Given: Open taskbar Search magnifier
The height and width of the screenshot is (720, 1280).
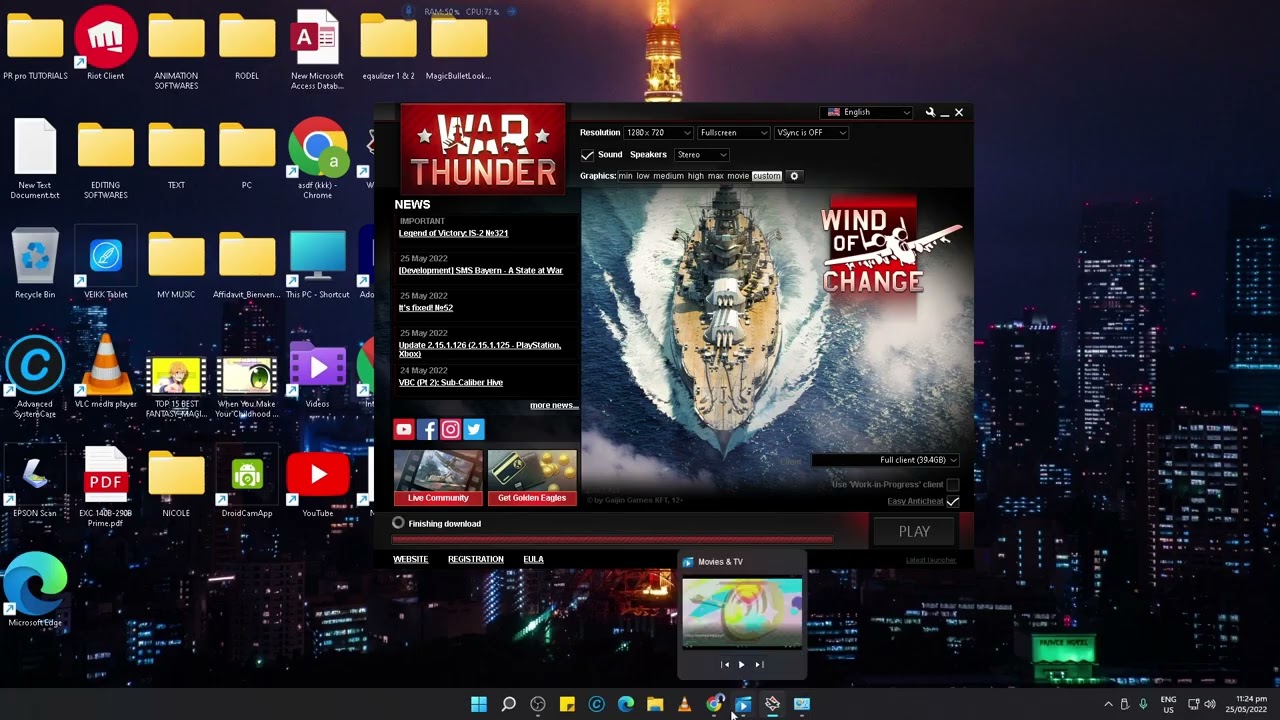Looking at the screenshot, I should click(x=508, y=704).
